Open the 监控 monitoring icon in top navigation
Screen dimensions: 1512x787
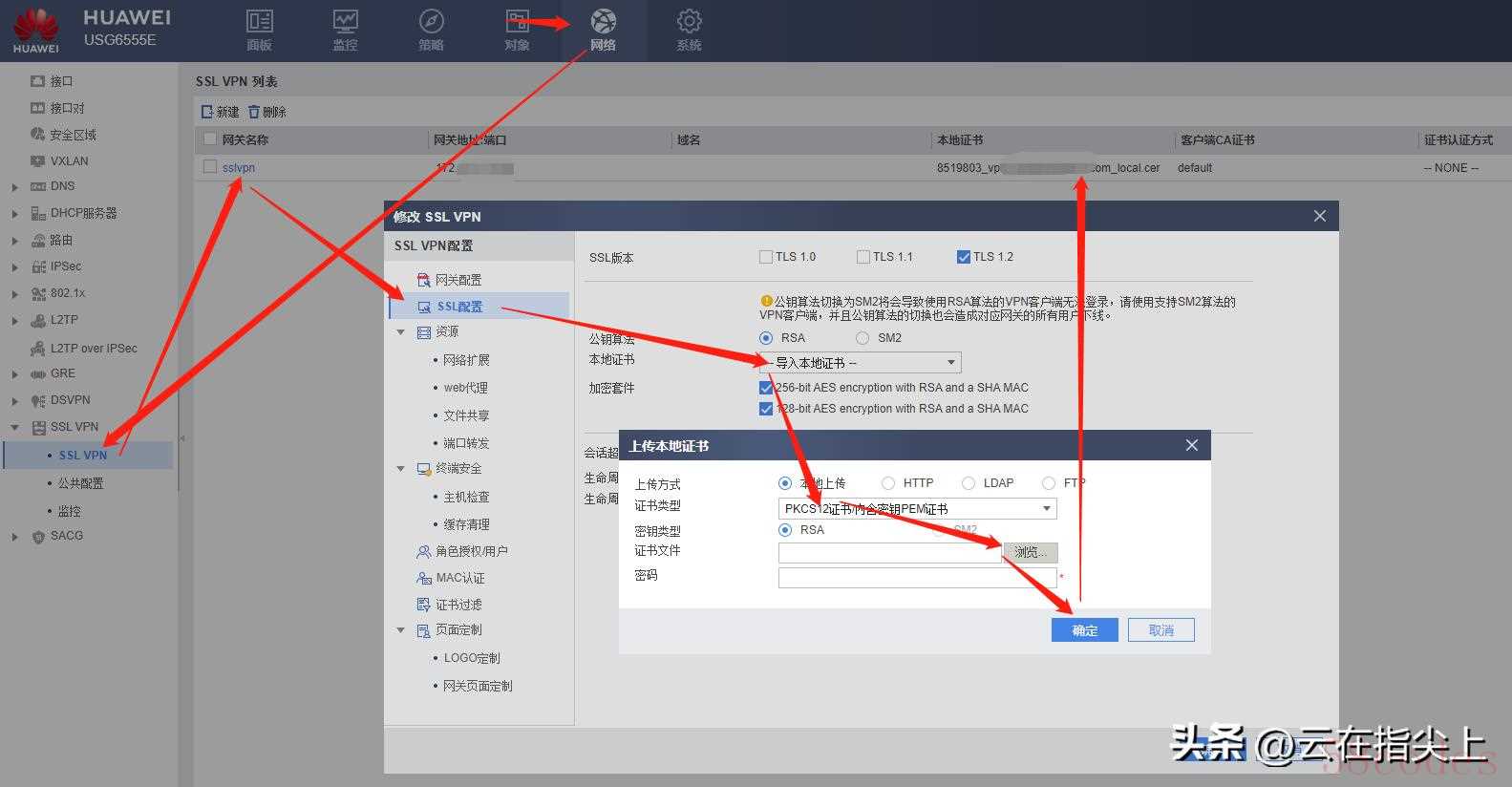345,22
